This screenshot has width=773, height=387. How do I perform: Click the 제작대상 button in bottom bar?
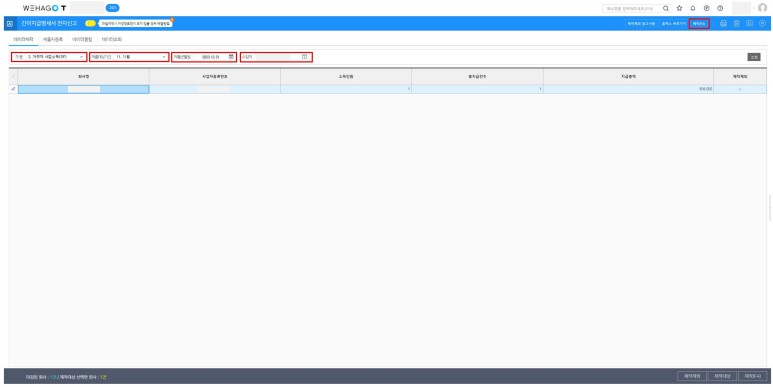[722, 376]
